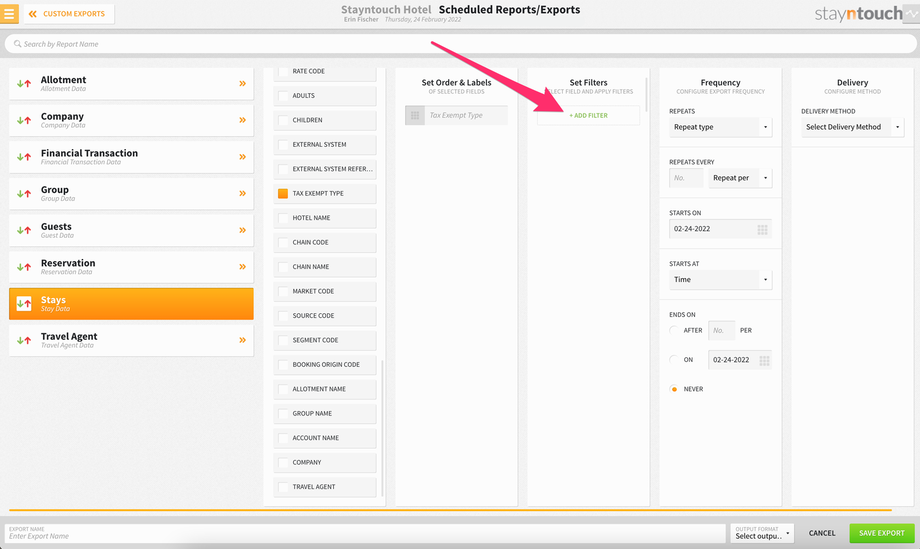This screenshot has height=549, width=920.
Task: Check the Market Code field
Action: [x=283, y=291]
